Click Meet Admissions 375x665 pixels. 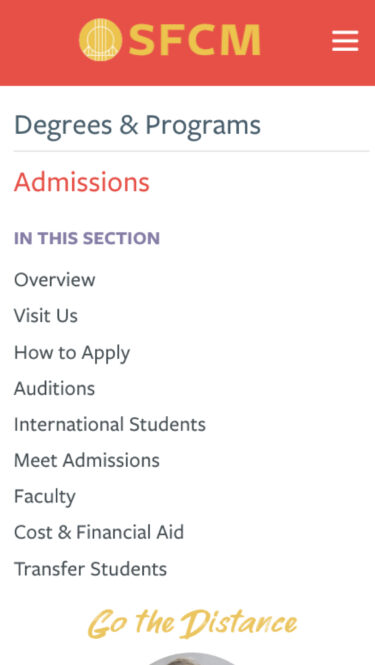87,461
